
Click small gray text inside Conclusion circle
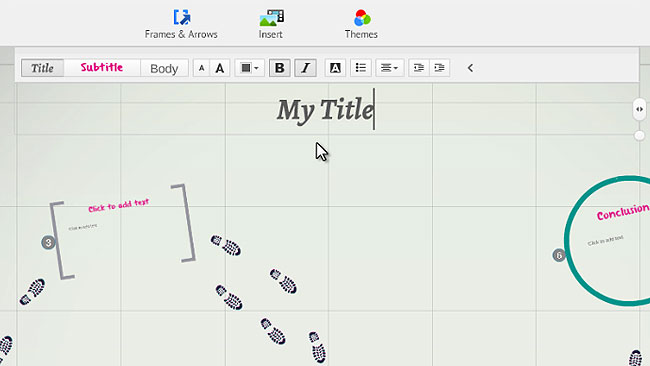click(606, 240)
